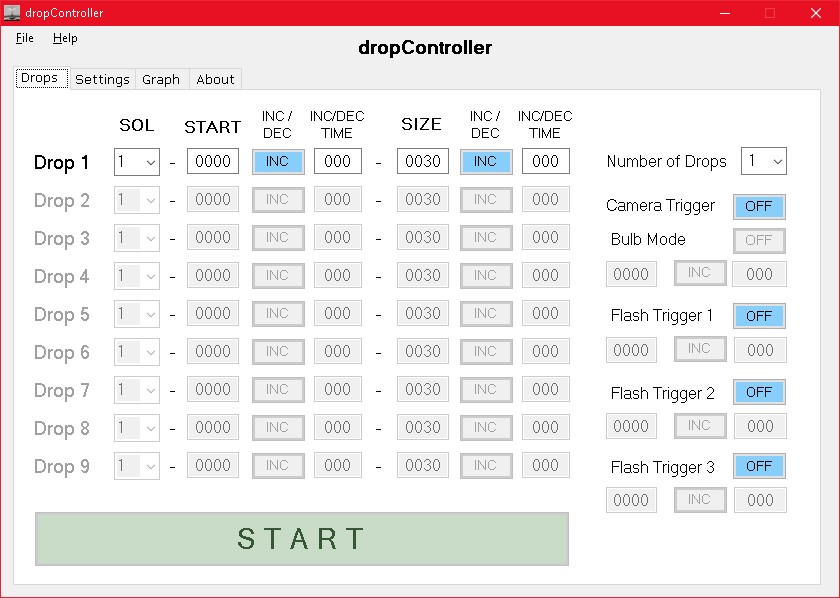The image size is (840, 598).
Task: Disable Flash Trigger 3
Action: tap(759, 466)
